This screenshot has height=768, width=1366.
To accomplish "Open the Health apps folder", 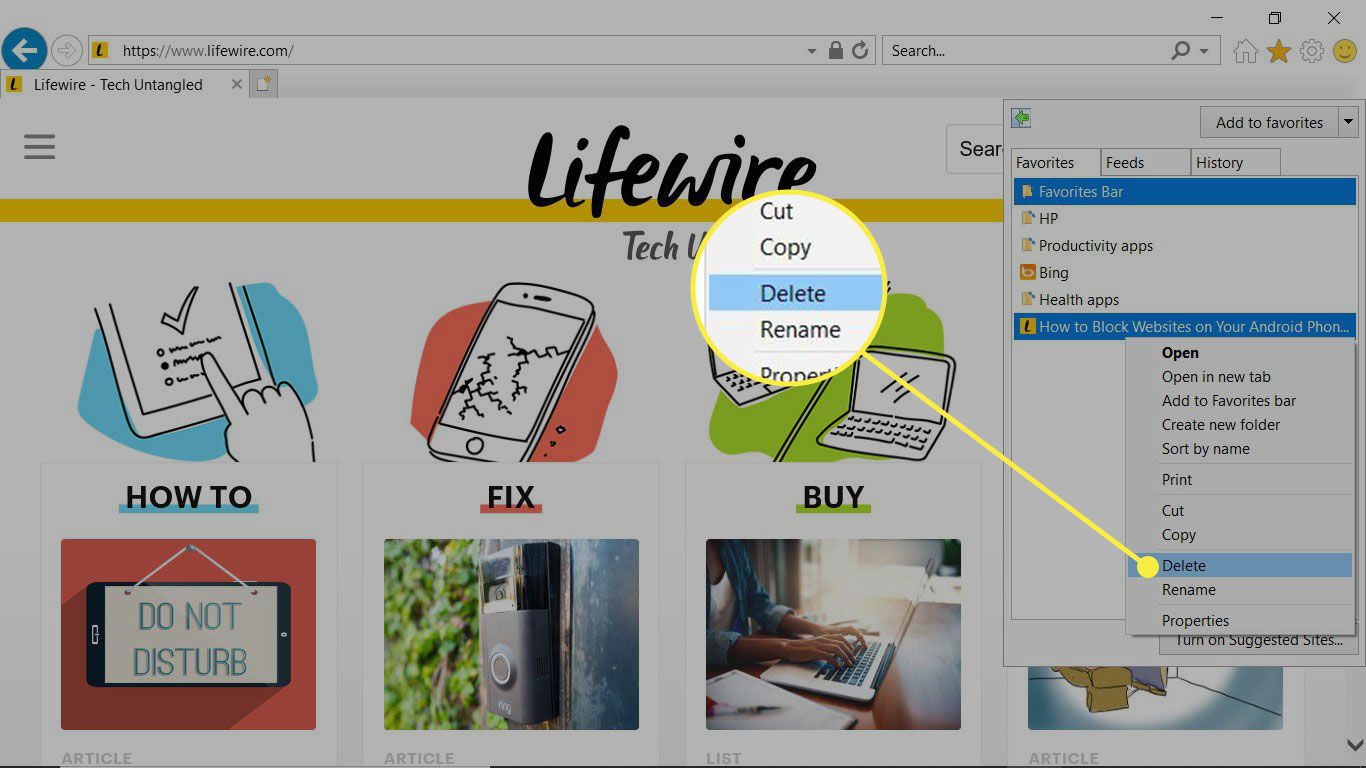I will tap(1185, 299).
